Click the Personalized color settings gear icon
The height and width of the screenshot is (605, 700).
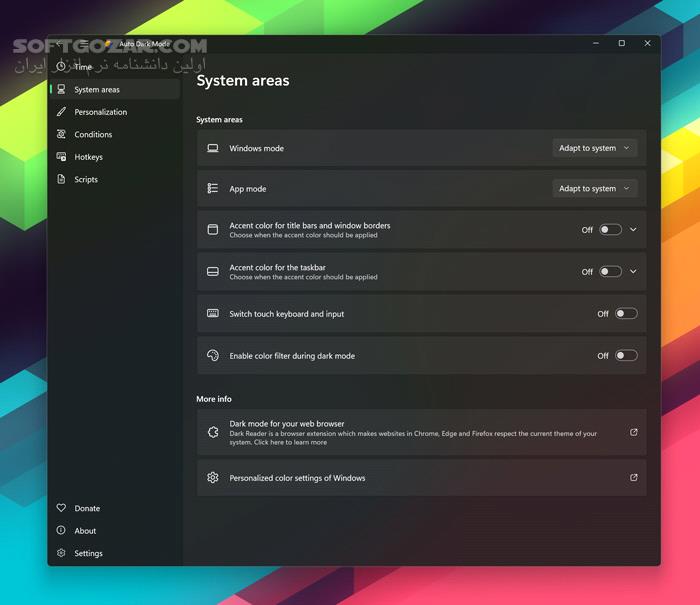[213, 477]
